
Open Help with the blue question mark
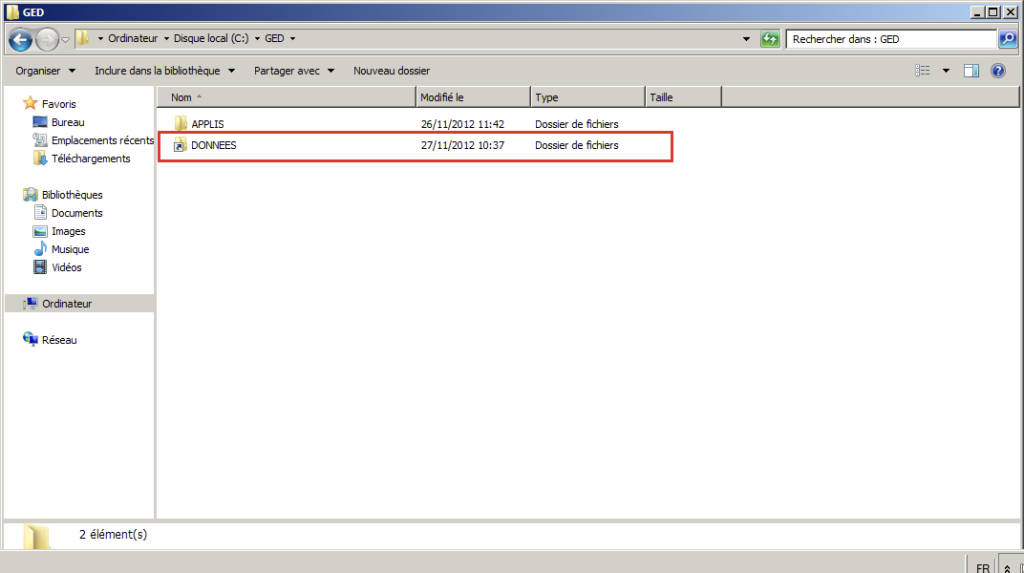click(997, 71)
